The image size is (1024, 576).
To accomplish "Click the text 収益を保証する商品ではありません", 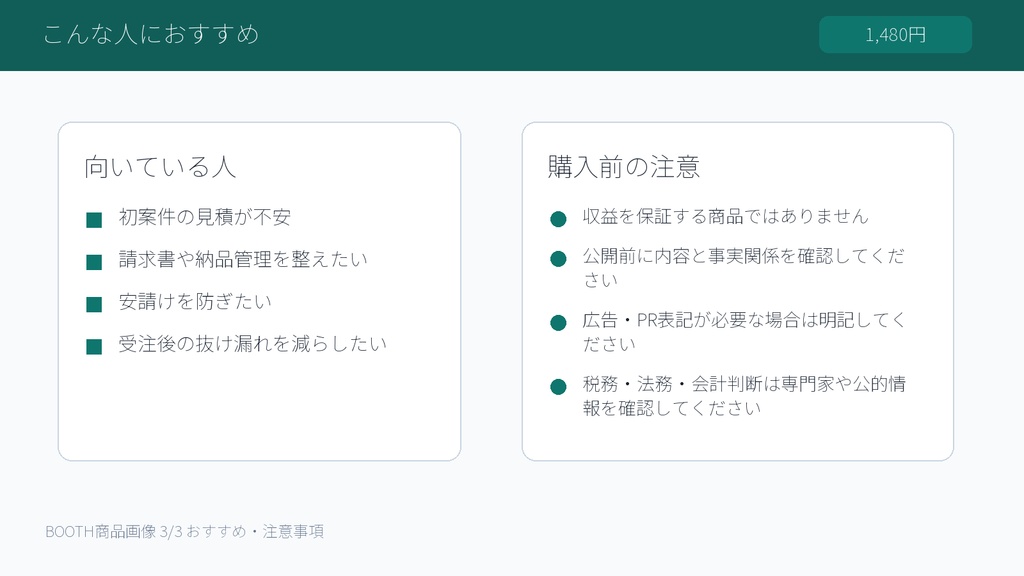I will 726,217.
